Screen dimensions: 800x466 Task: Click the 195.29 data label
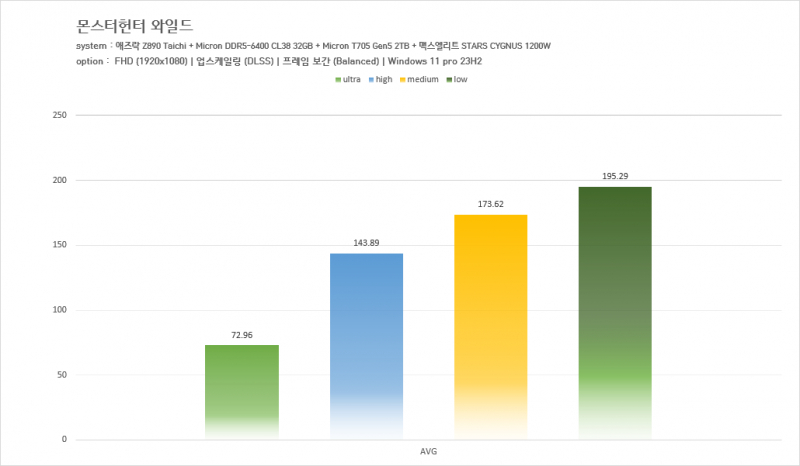(615, 176)
